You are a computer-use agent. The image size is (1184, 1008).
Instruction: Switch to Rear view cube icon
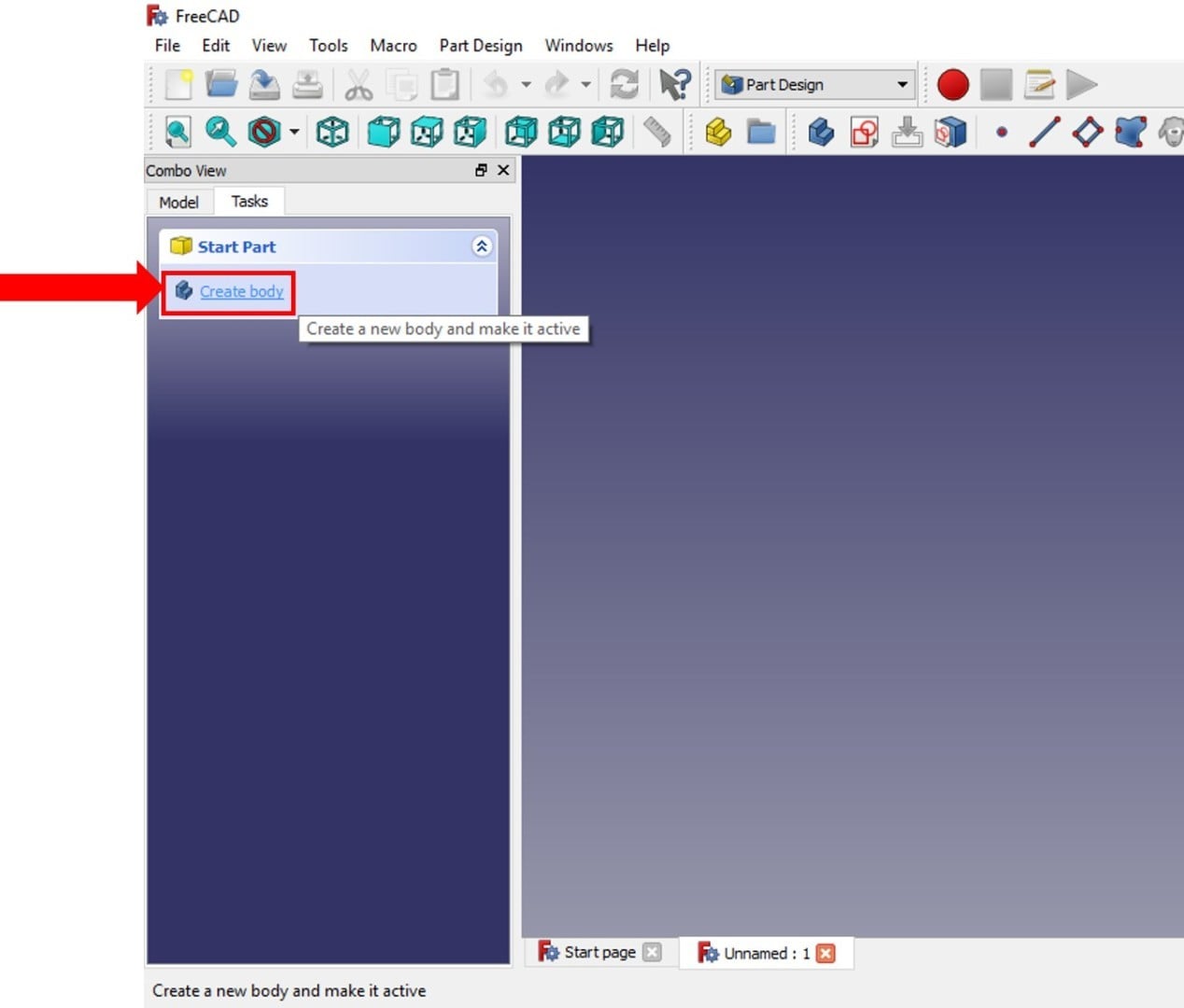tap(521, 132)
